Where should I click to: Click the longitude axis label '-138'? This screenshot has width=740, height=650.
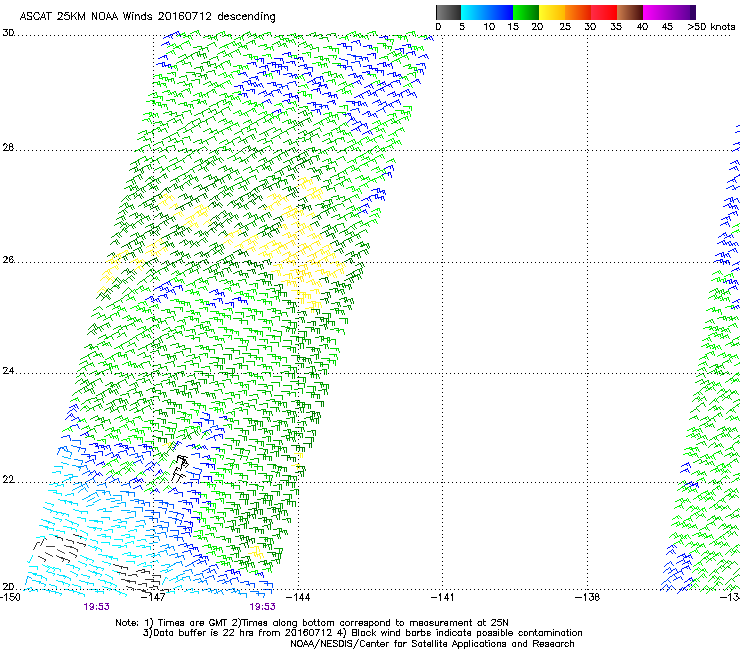pyautogui.click(x=588, y=597)
